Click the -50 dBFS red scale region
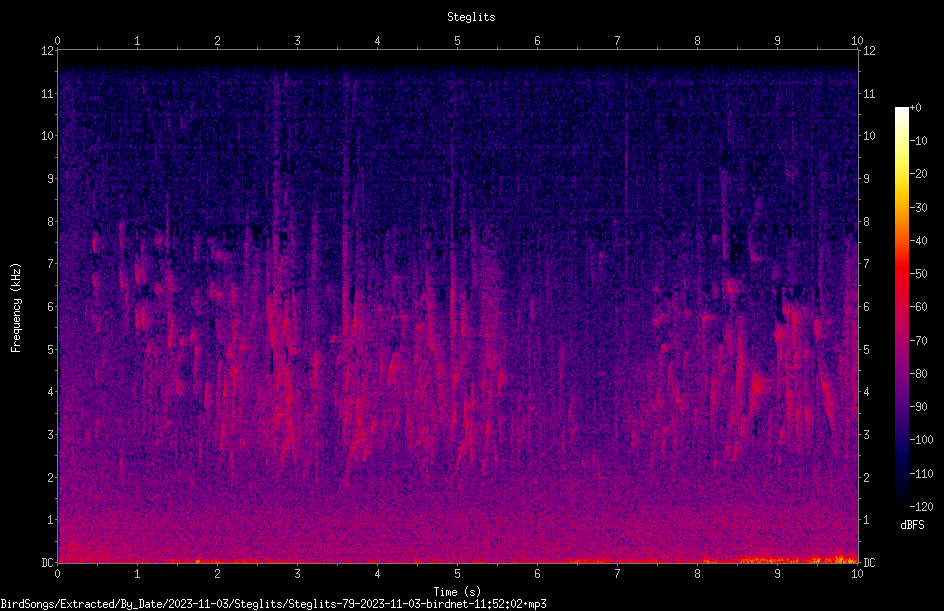944x611 pixels. tap(901, 274)
